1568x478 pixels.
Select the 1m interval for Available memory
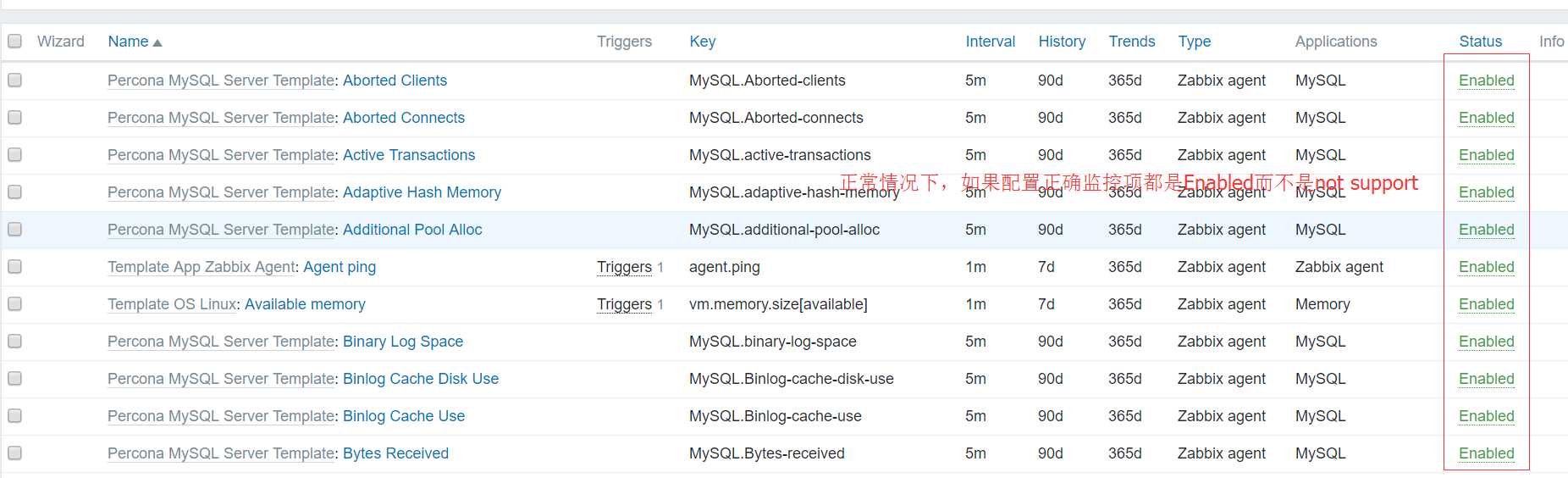click(x=975, y=304)
